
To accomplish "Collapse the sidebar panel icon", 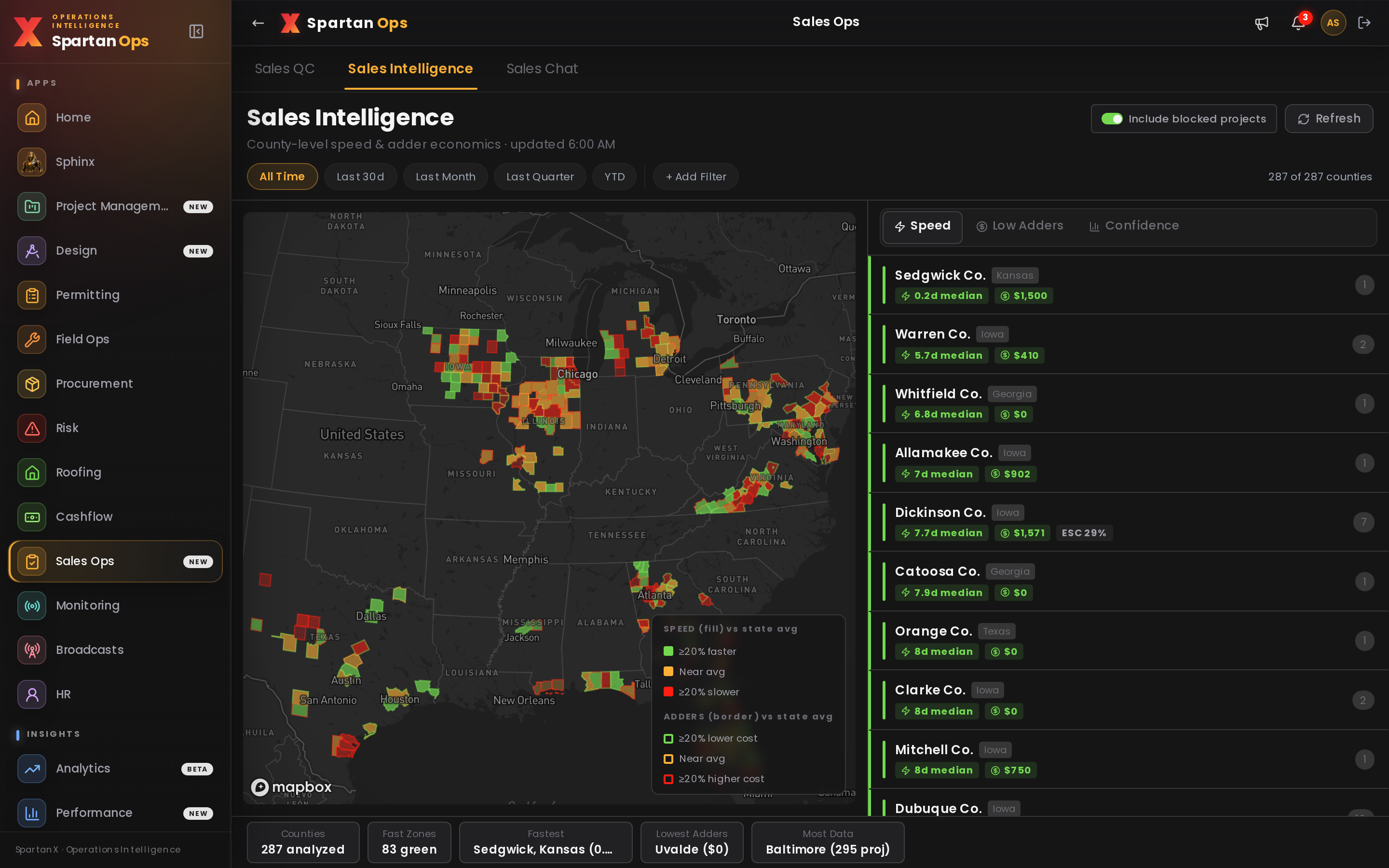I will [x=196, y=31].
